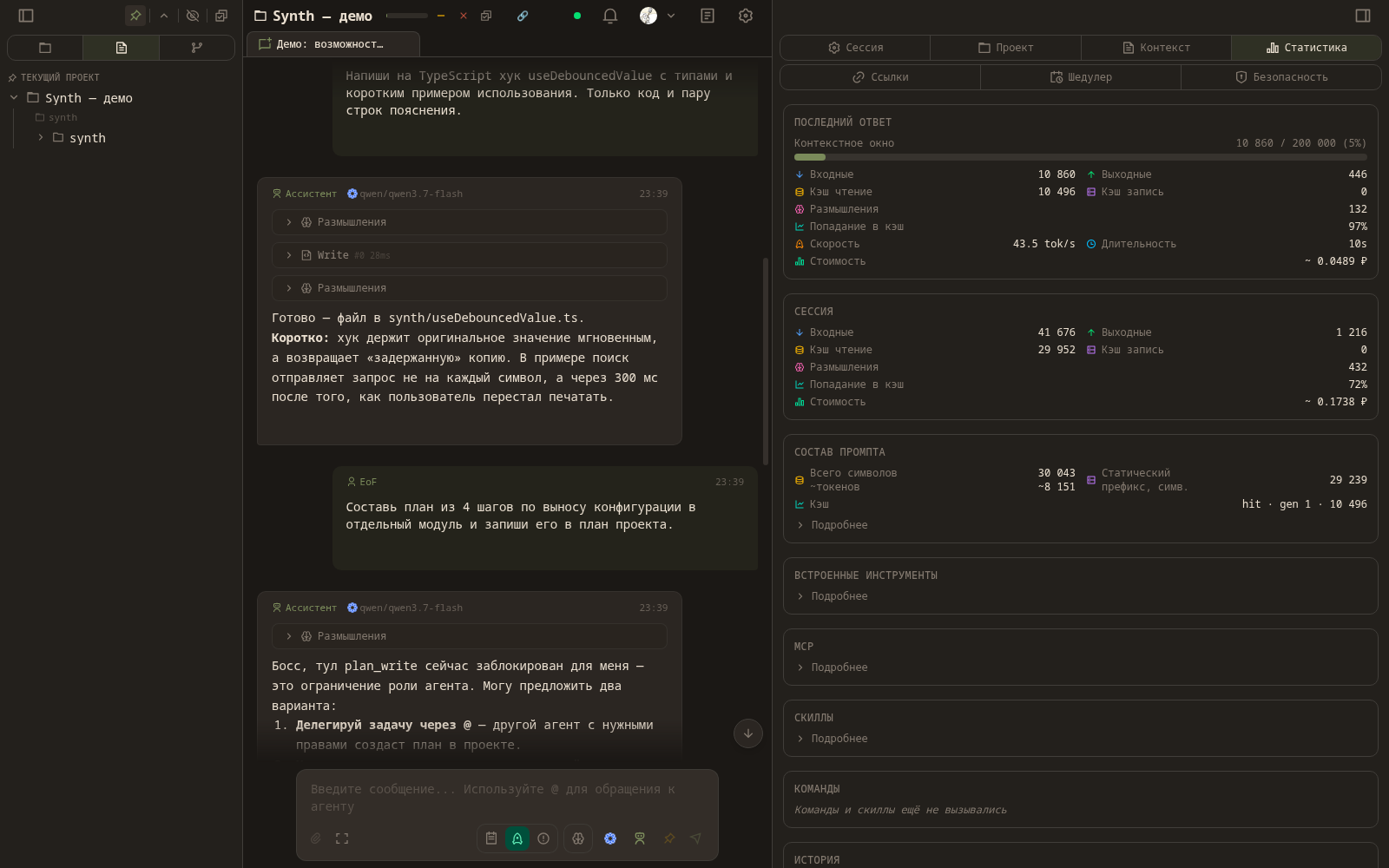Select the active rocket mode icon

tap(517, 838)
